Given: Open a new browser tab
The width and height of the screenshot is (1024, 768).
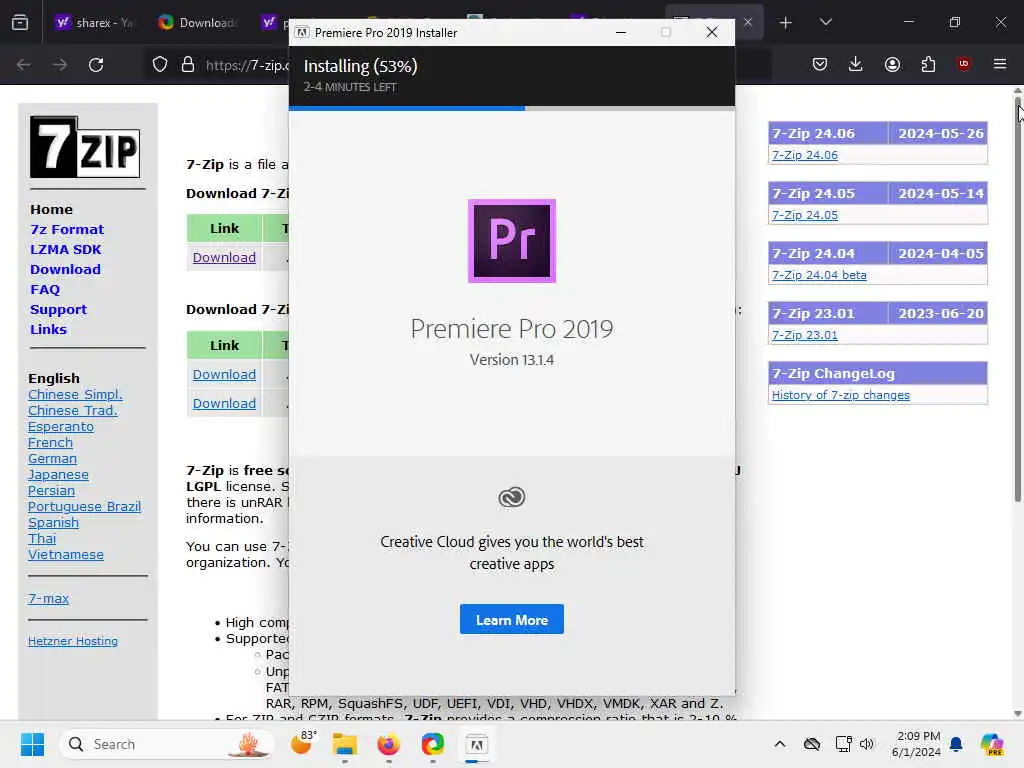Looking at the screenshot, I should coord(785,23).
